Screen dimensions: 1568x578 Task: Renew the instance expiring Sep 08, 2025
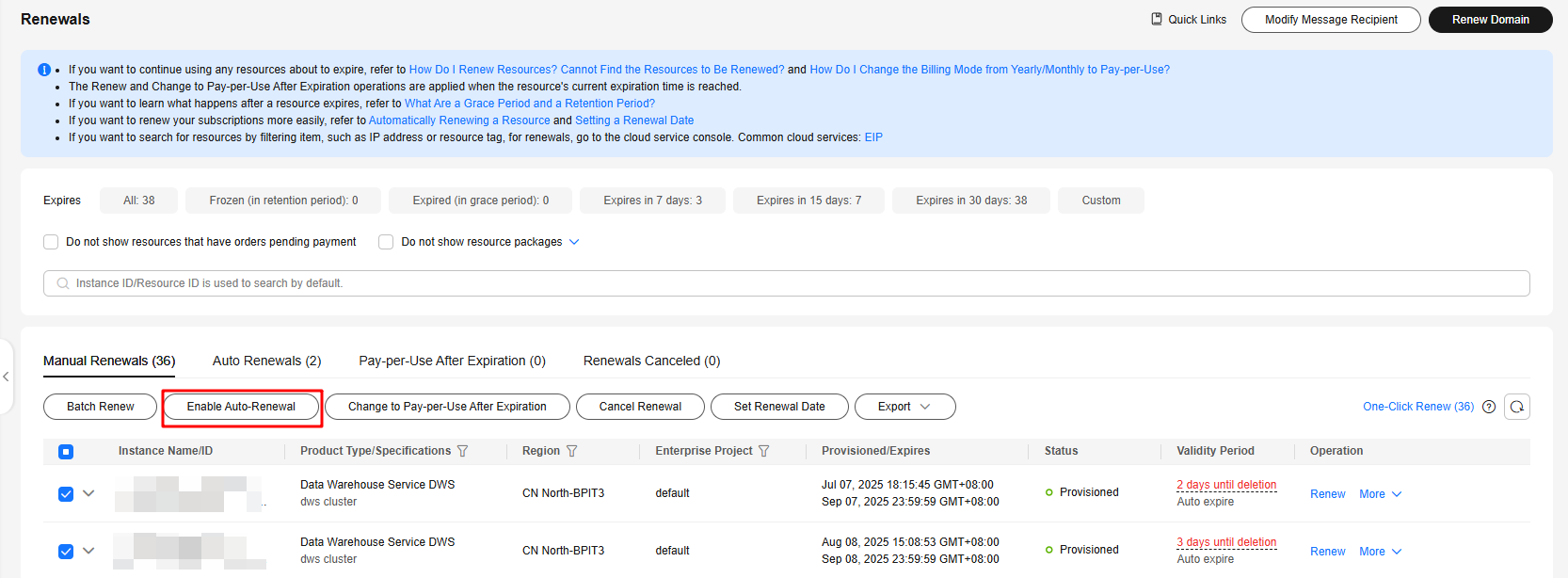coord(1328,552)
